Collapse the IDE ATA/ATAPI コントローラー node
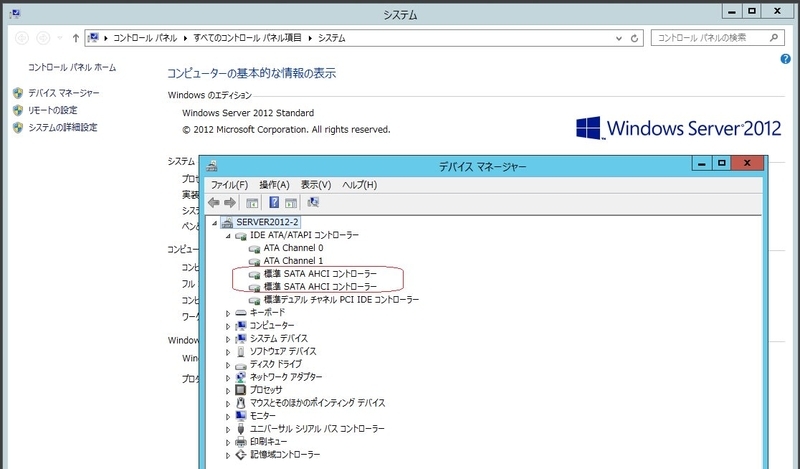This screenshot has width=800, height=469. (228, 236)
